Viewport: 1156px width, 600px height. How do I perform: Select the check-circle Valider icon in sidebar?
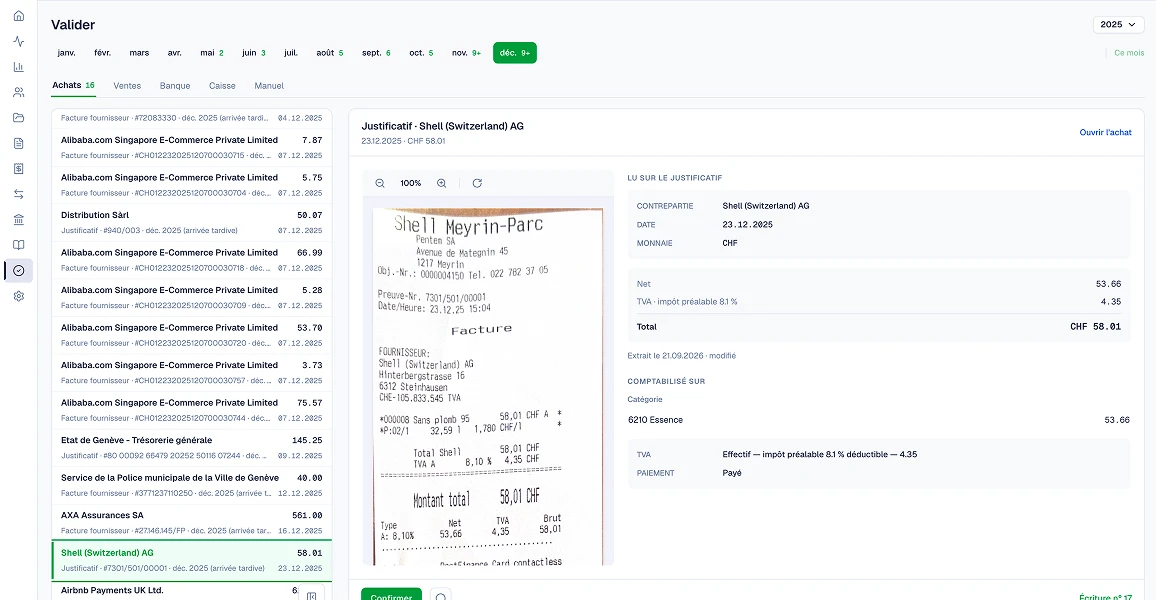tap(19, 271)
